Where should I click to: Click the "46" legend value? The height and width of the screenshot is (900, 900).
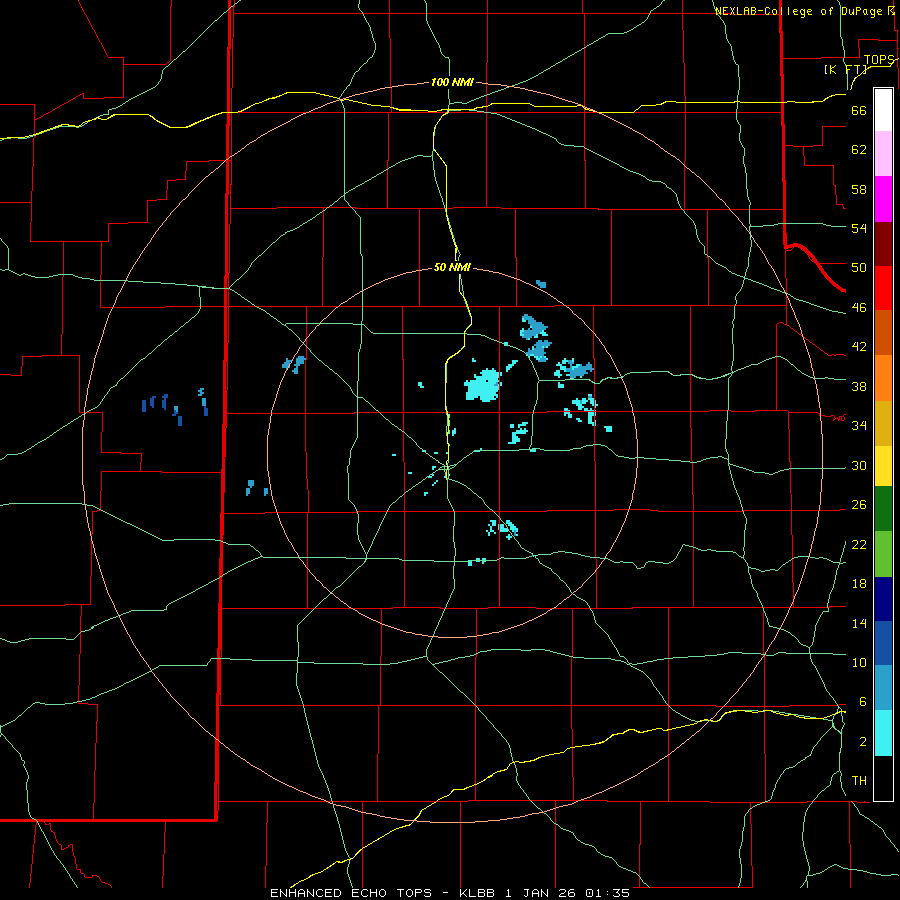[859, 307]
